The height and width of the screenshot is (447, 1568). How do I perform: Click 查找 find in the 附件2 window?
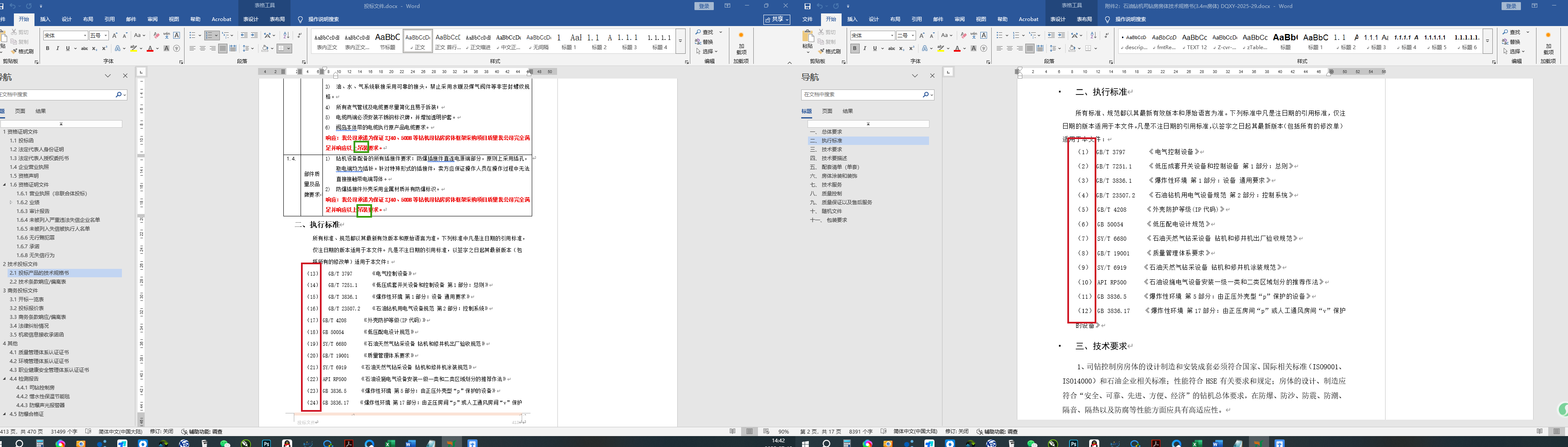(1511, 32)
